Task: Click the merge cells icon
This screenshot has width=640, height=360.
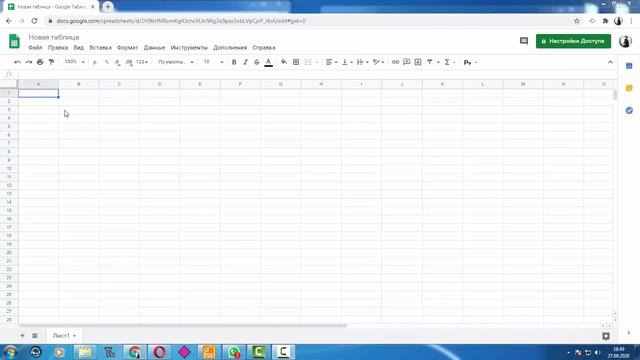Action: tap(308, 62)
